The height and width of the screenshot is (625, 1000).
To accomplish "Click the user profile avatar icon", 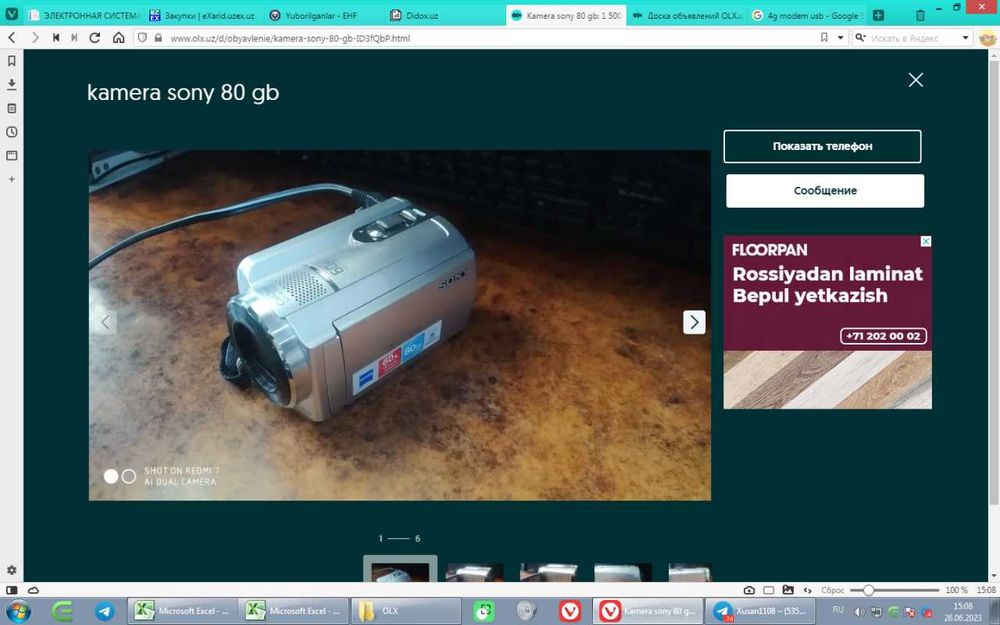I will tap(987, 38).
